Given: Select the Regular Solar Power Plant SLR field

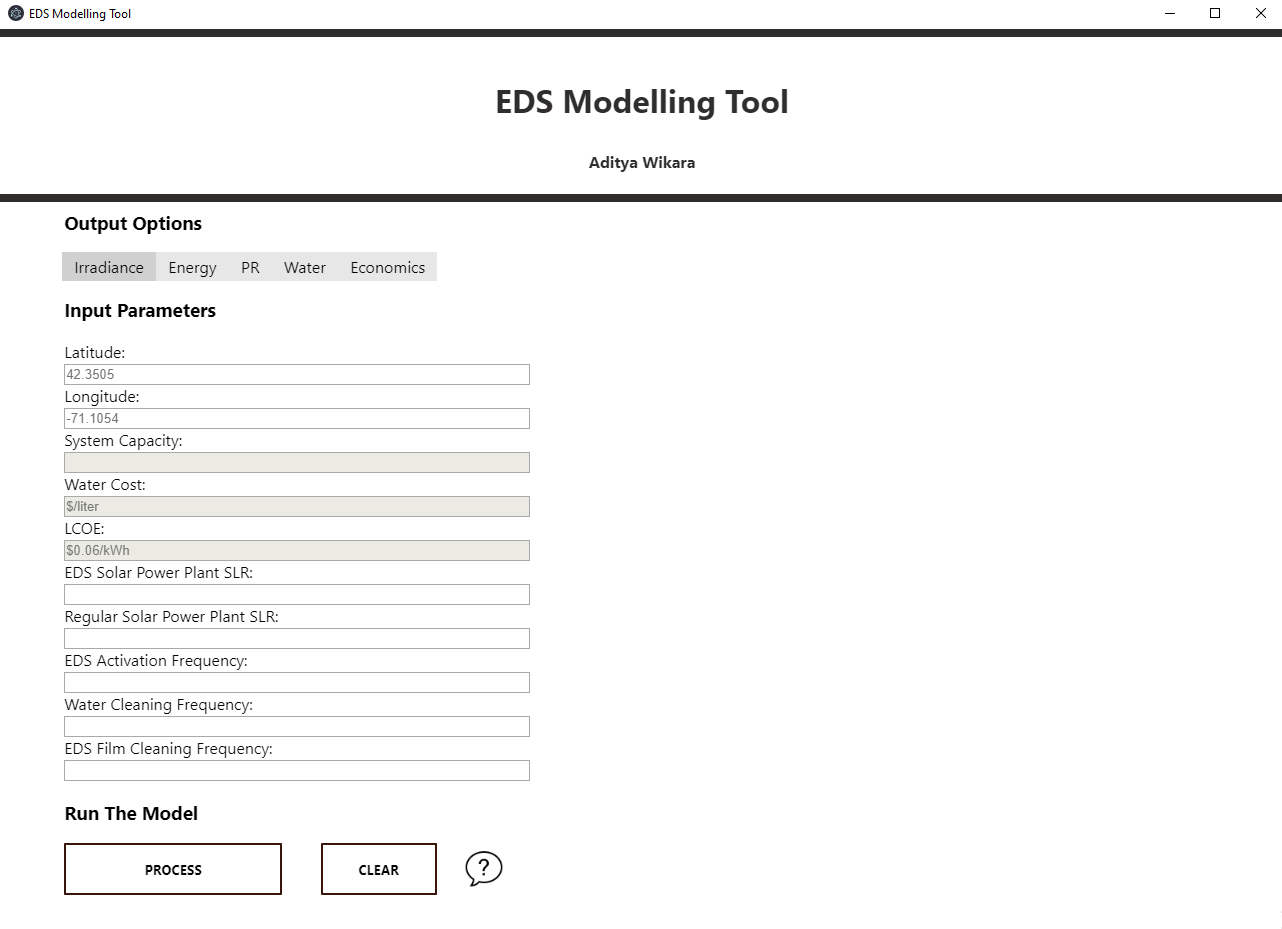Looking at the screenshot, I should pos(296,638).
